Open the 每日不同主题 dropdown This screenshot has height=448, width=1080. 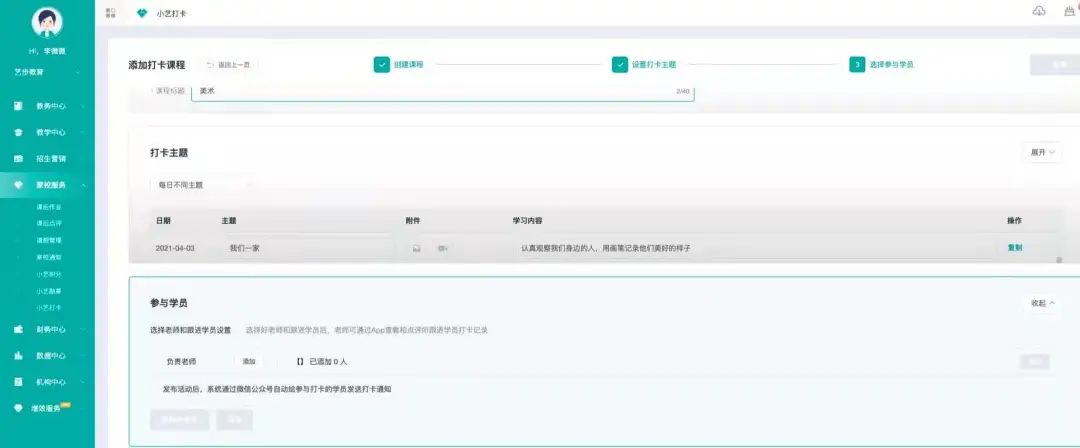200,185
